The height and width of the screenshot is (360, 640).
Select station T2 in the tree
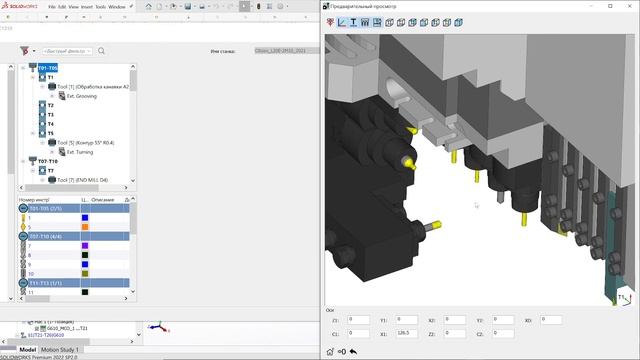coord(50,105)
